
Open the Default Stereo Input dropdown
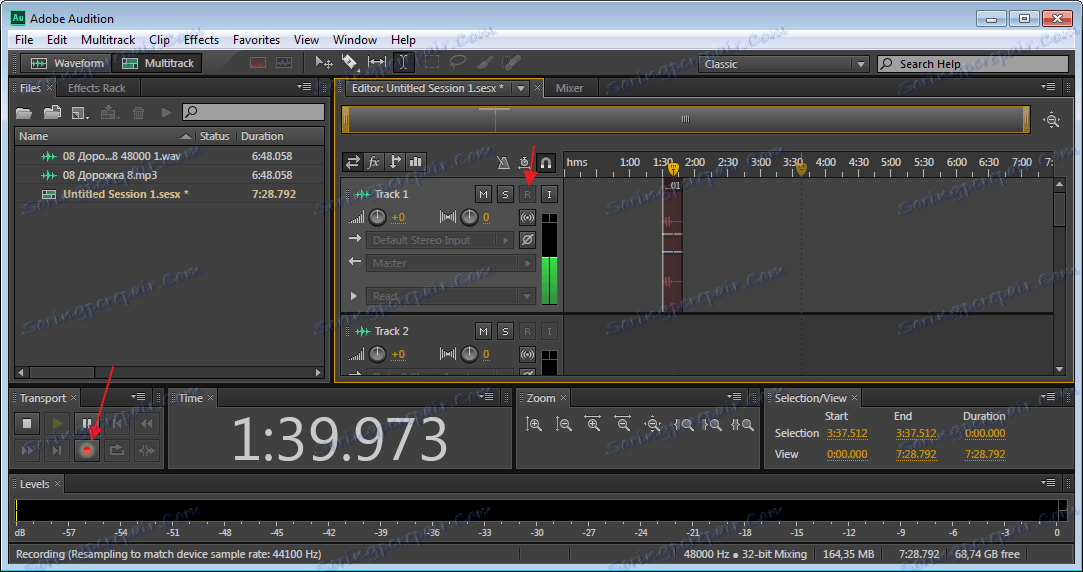441,240
